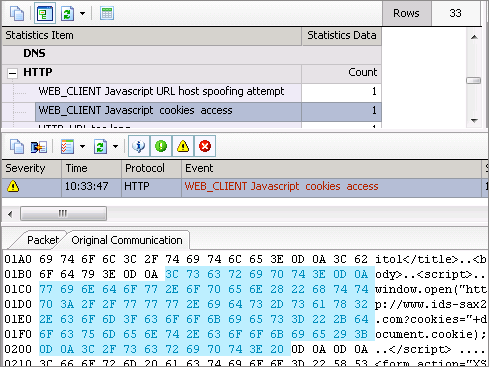The image size is (489, 367).
Task: Collapse the HTTP tree node
Action: [12, 73]
